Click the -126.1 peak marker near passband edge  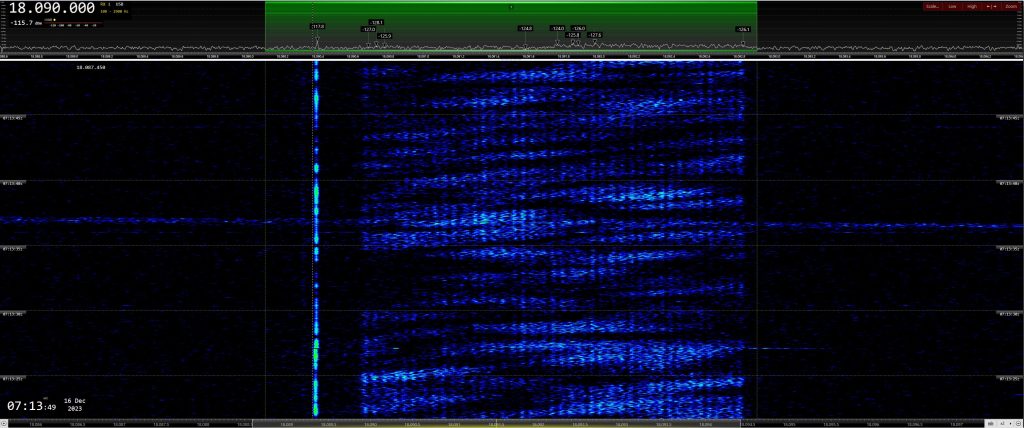coord(743,29)
